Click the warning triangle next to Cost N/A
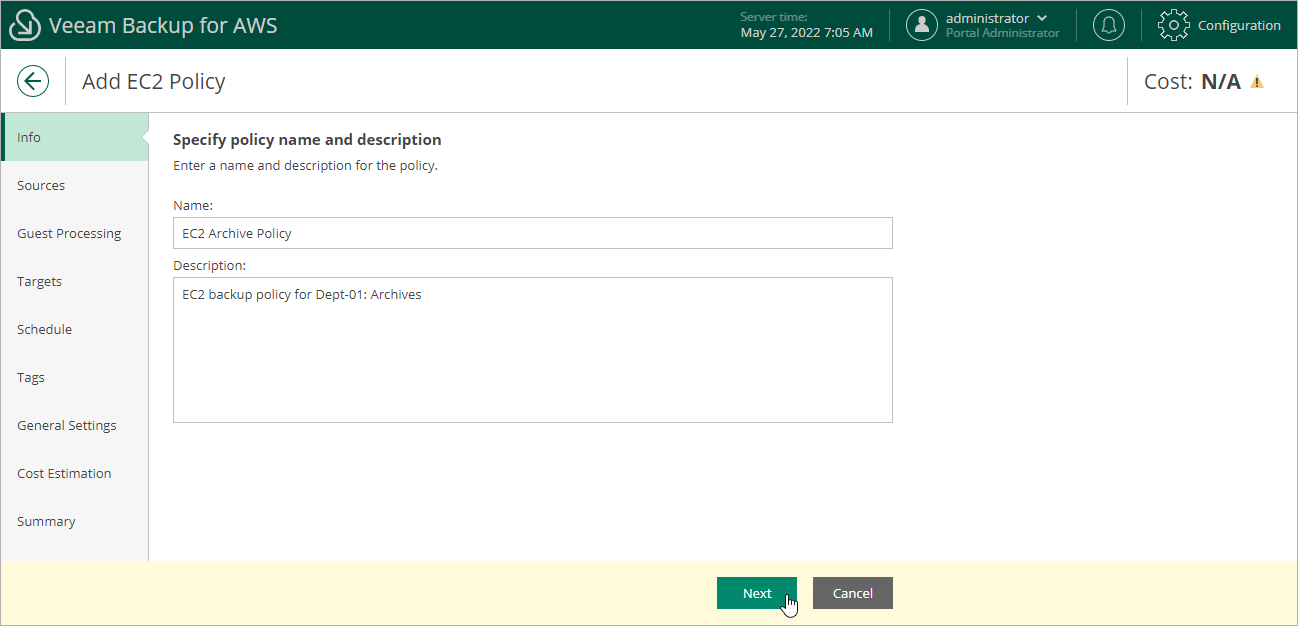 (x=1258, y=81)
